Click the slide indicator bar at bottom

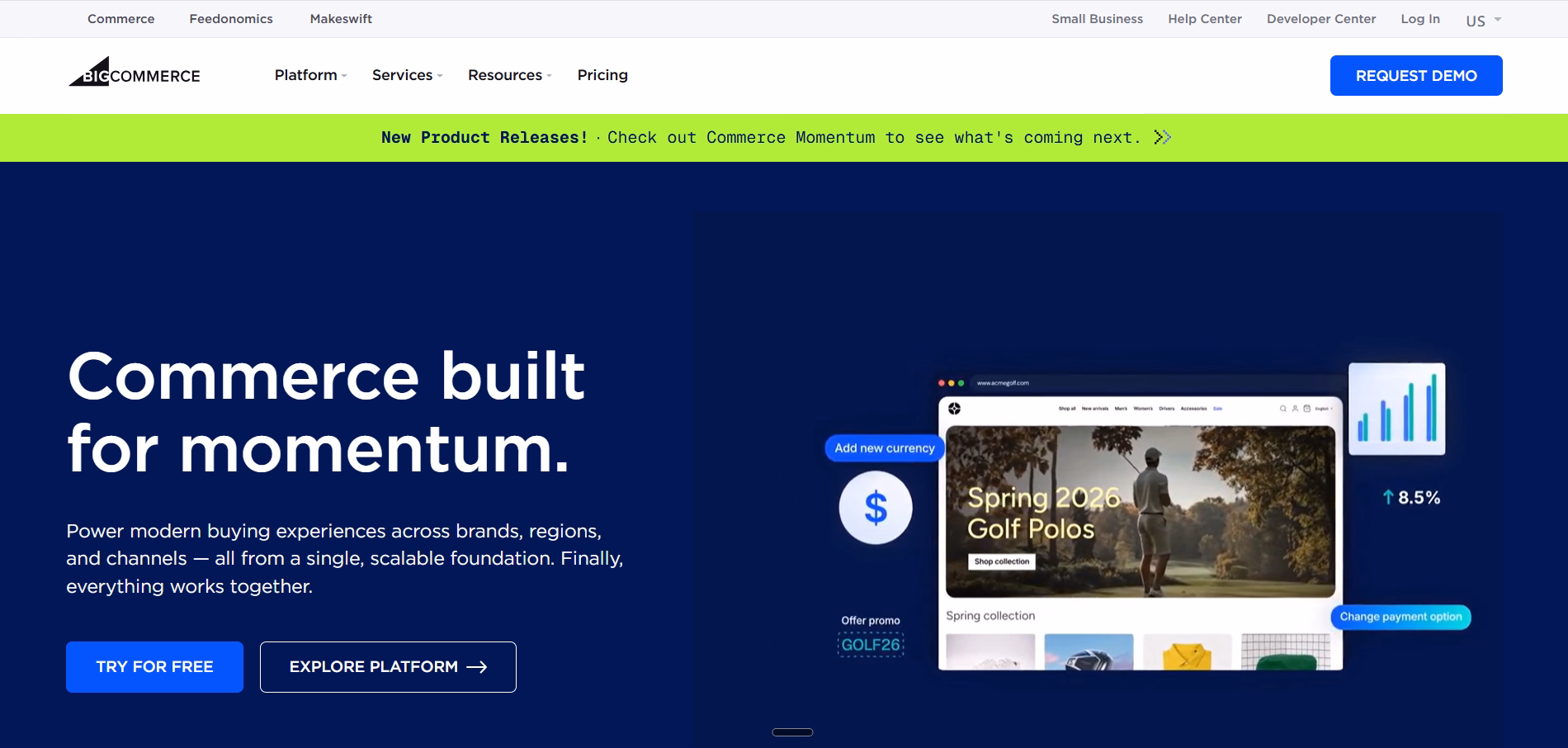[x=792, y=732]
